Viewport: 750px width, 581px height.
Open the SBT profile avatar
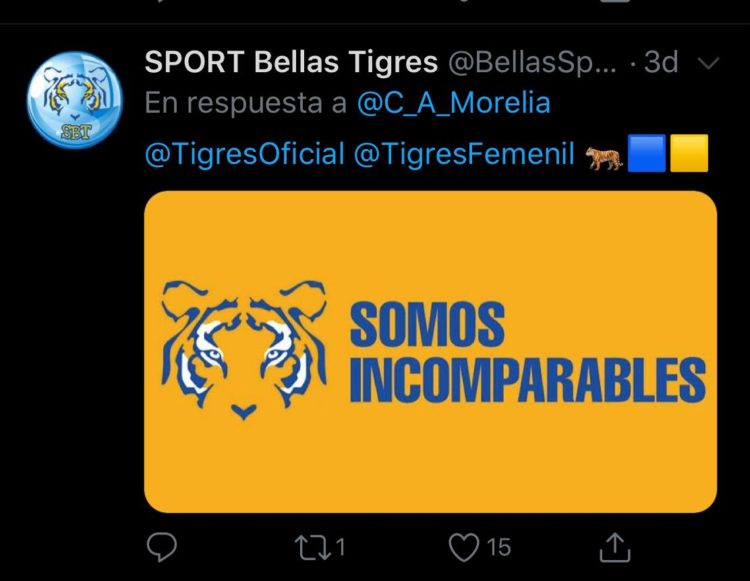pos(75,99)
